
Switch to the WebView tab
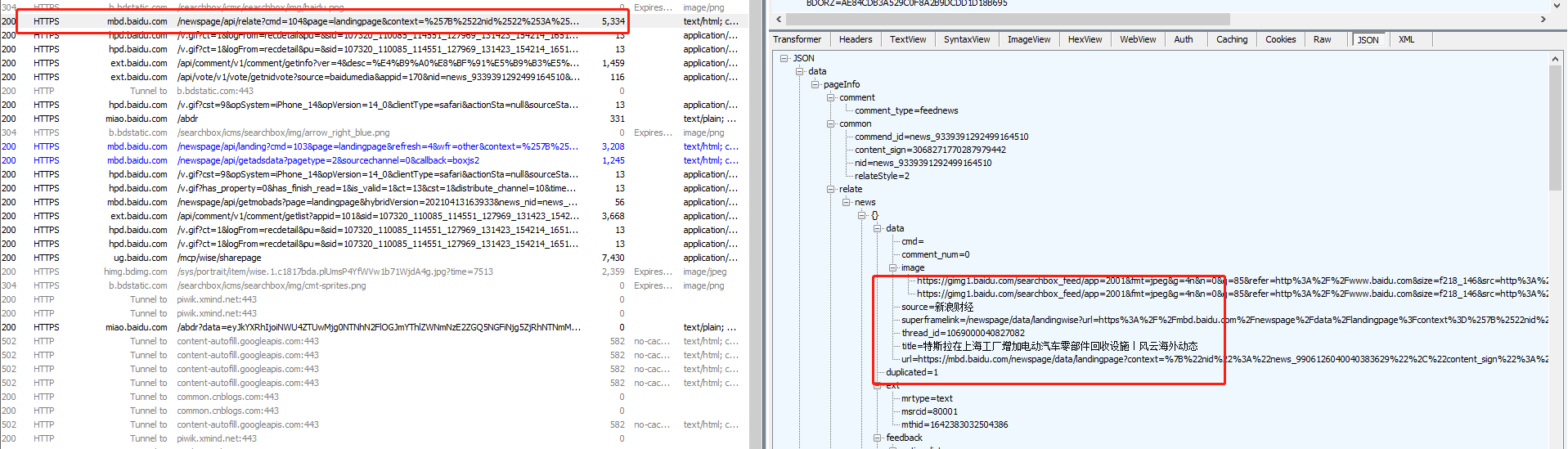click(x=1138, y=39)
